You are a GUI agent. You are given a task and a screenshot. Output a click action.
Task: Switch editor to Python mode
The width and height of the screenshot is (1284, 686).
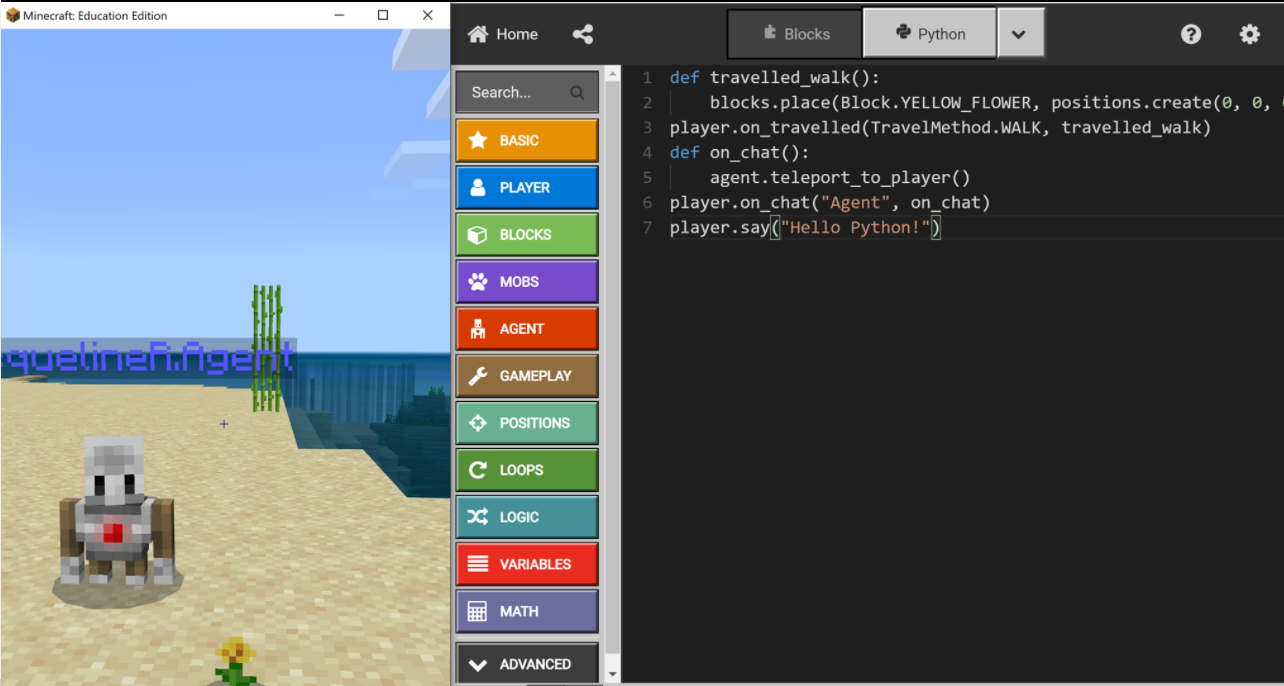(x=930, y=34)
